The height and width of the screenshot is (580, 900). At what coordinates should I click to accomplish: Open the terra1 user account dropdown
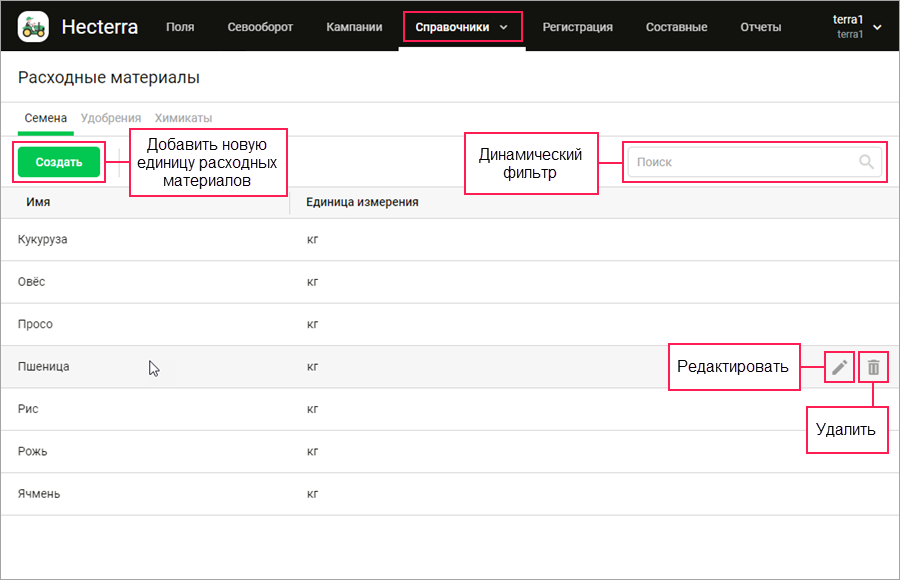tap(855, 27)
